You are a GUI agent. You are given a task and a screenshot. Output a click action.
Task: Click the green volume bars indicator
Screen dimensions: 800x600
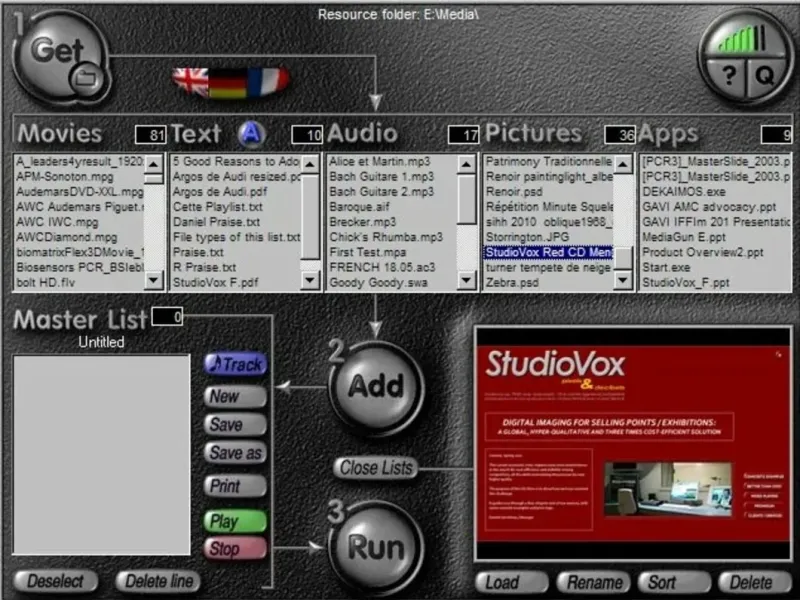[x=743, y=38]
